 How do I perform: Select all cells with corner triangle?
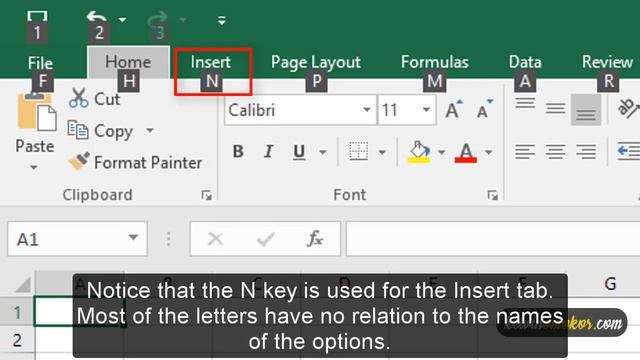click(x=23, y=284)
